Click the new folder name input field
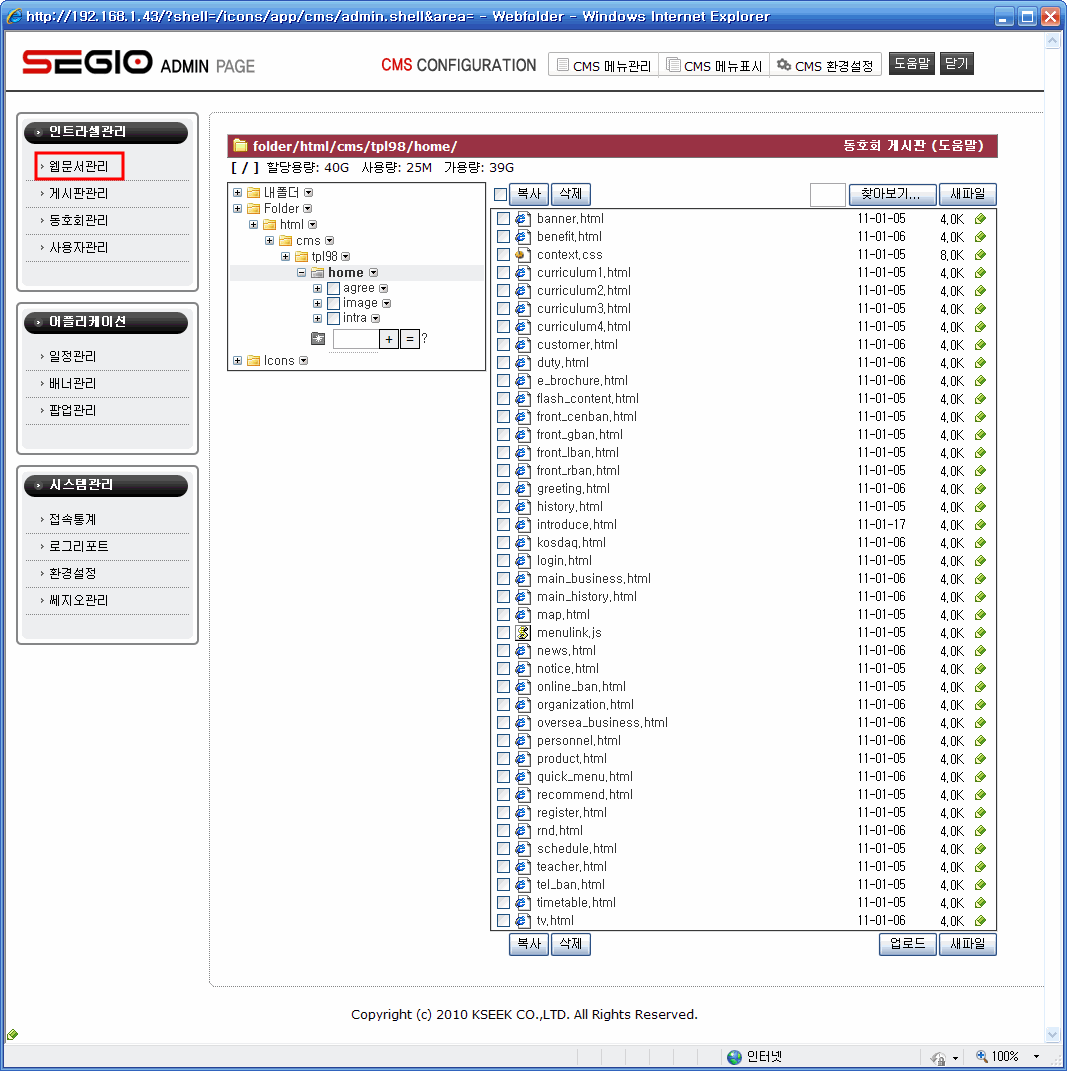Screen dimensions: 1067x1071 355,339
